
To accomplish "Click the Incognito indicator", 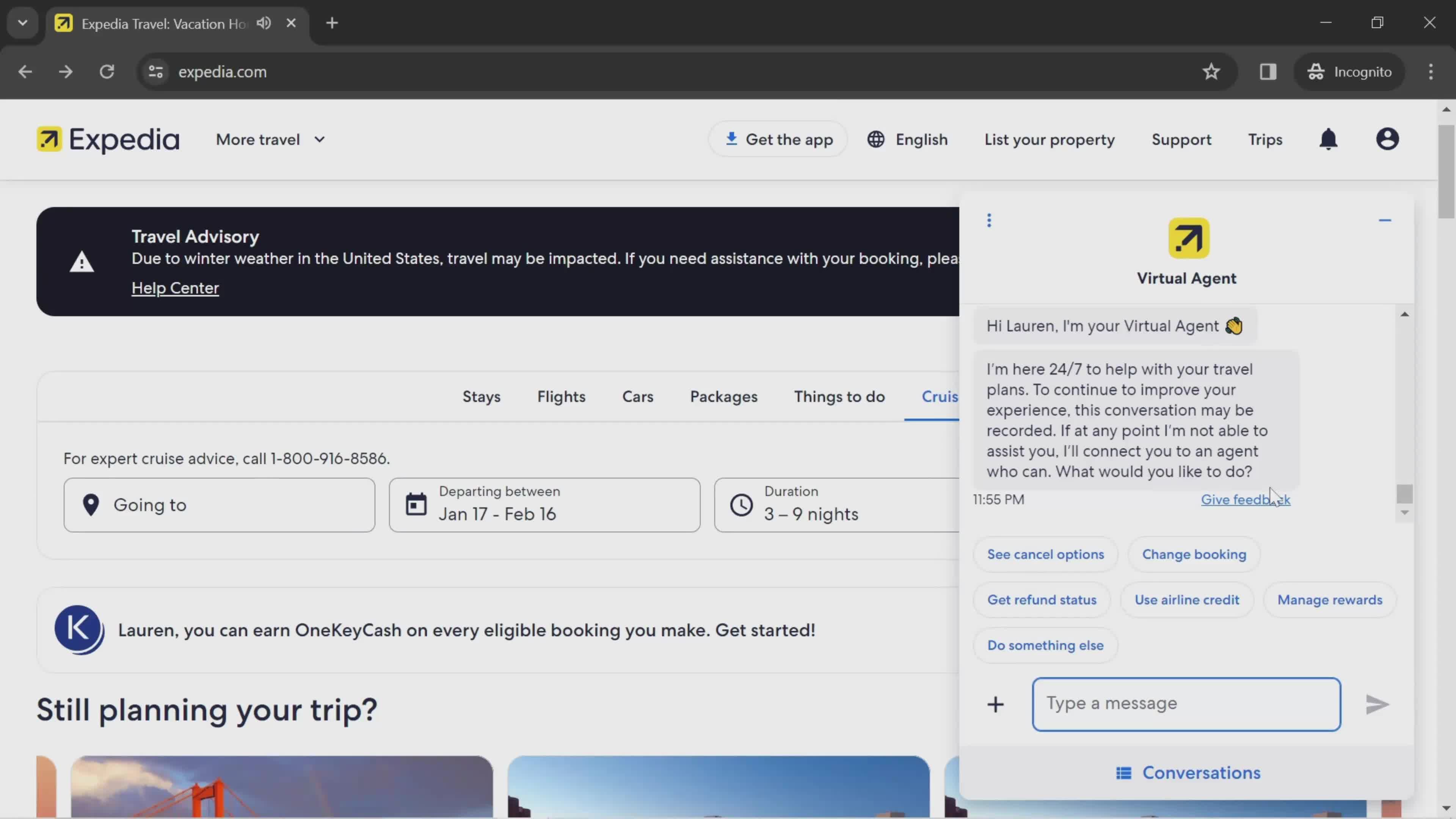I will pyautogui.click(x=1350, y=72).
